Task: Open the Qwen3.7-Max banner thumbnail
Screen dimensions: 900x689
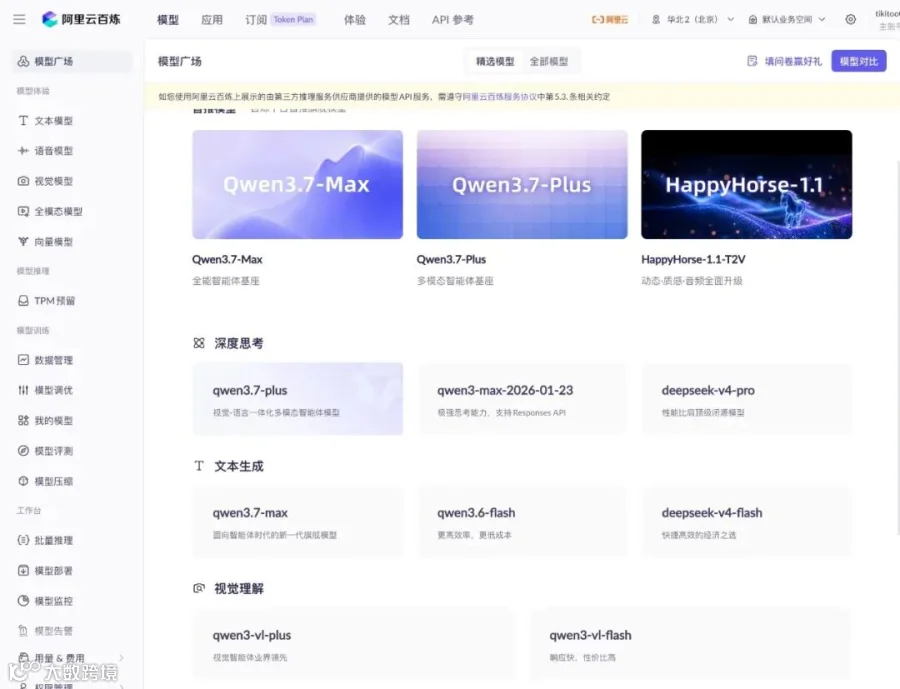Action: (297, 184)
